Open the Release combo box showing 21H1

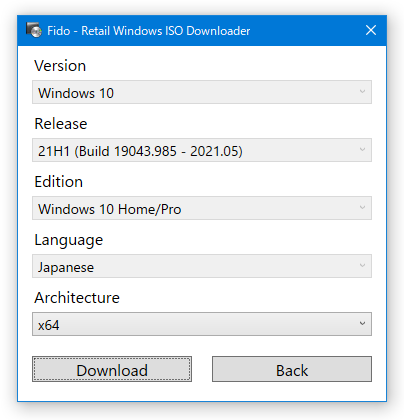click(x=202, y=150)
